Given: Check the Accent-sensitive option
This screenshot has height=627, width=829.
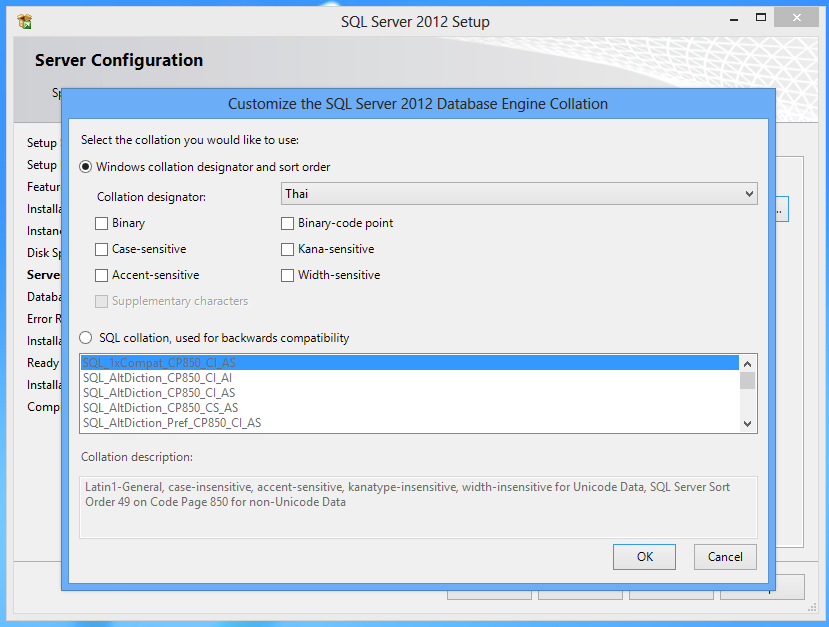Looking at the screenshot, I should coord(101,275).
